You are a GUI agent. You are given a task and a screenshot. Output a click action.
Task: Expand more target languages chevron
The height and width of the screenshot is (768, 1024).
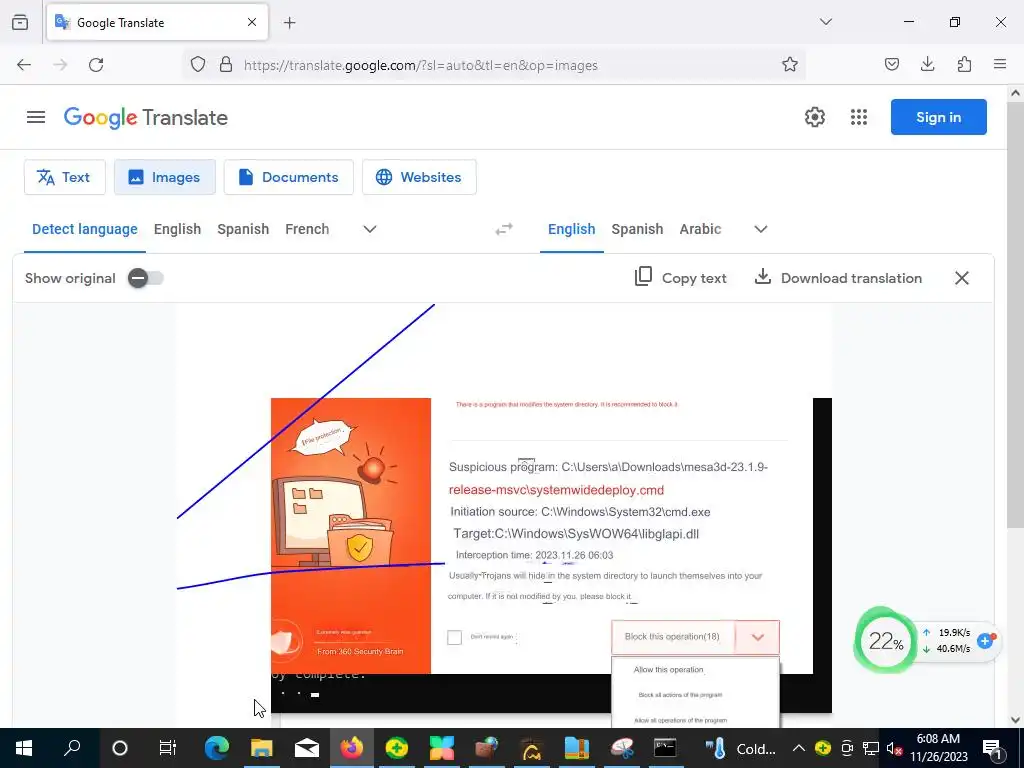[x=761, y=229]
